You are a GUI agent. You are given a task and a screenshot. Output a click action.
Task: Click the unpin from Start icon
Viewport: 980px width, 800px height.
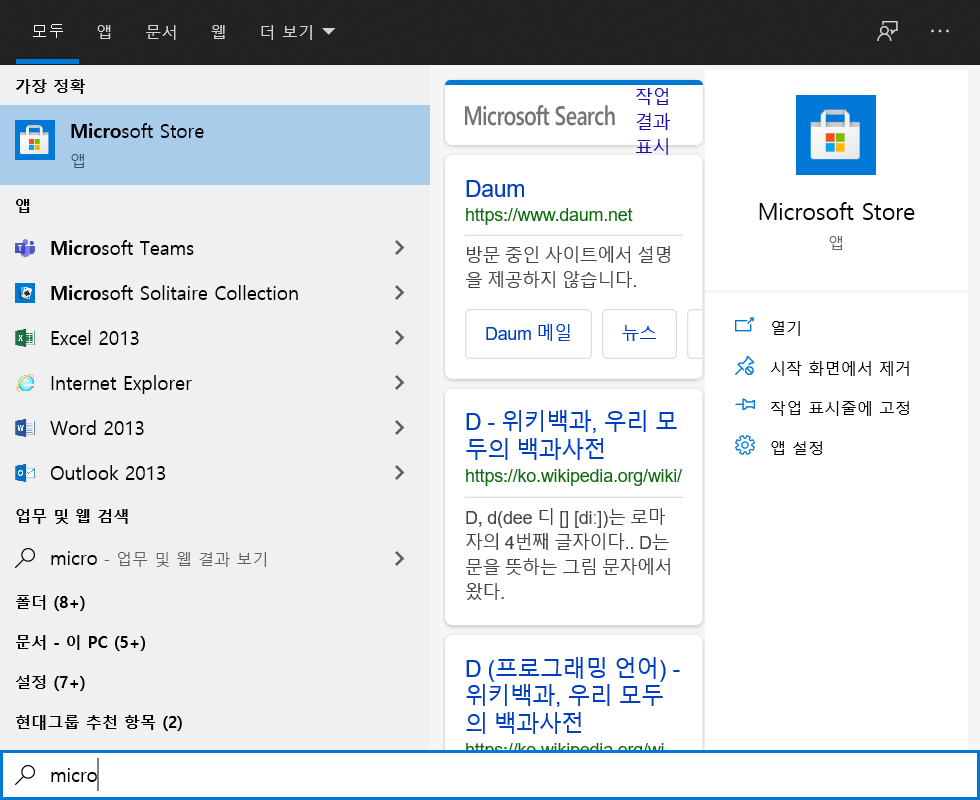click(x=744, y=366)
